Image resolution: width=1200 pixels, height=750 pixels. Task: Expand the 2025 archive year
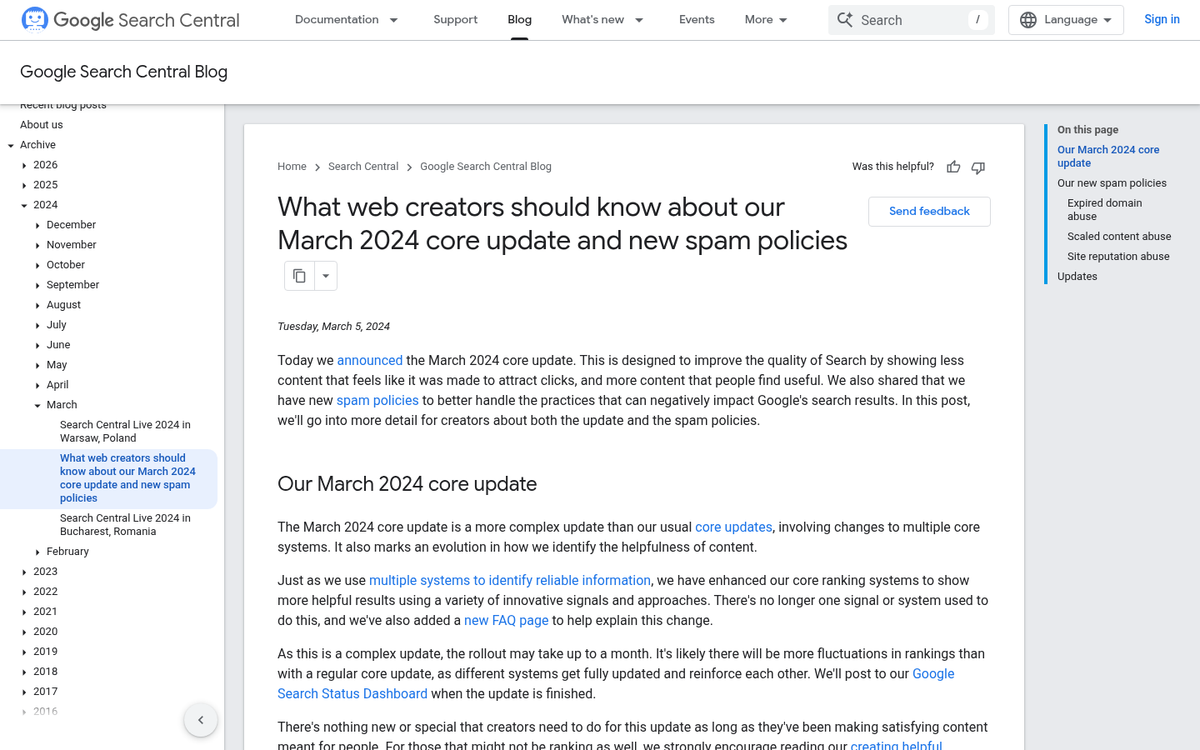[25, 185]
